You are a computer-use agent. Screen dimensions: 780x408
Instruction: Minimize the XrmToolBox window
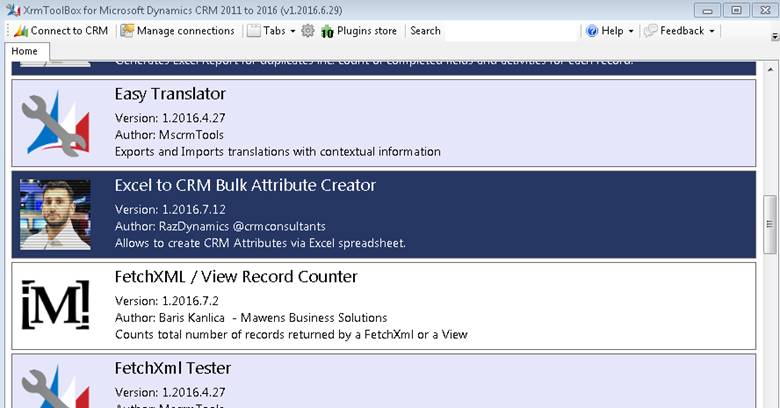pyautogui.click(x=707, y=10)
